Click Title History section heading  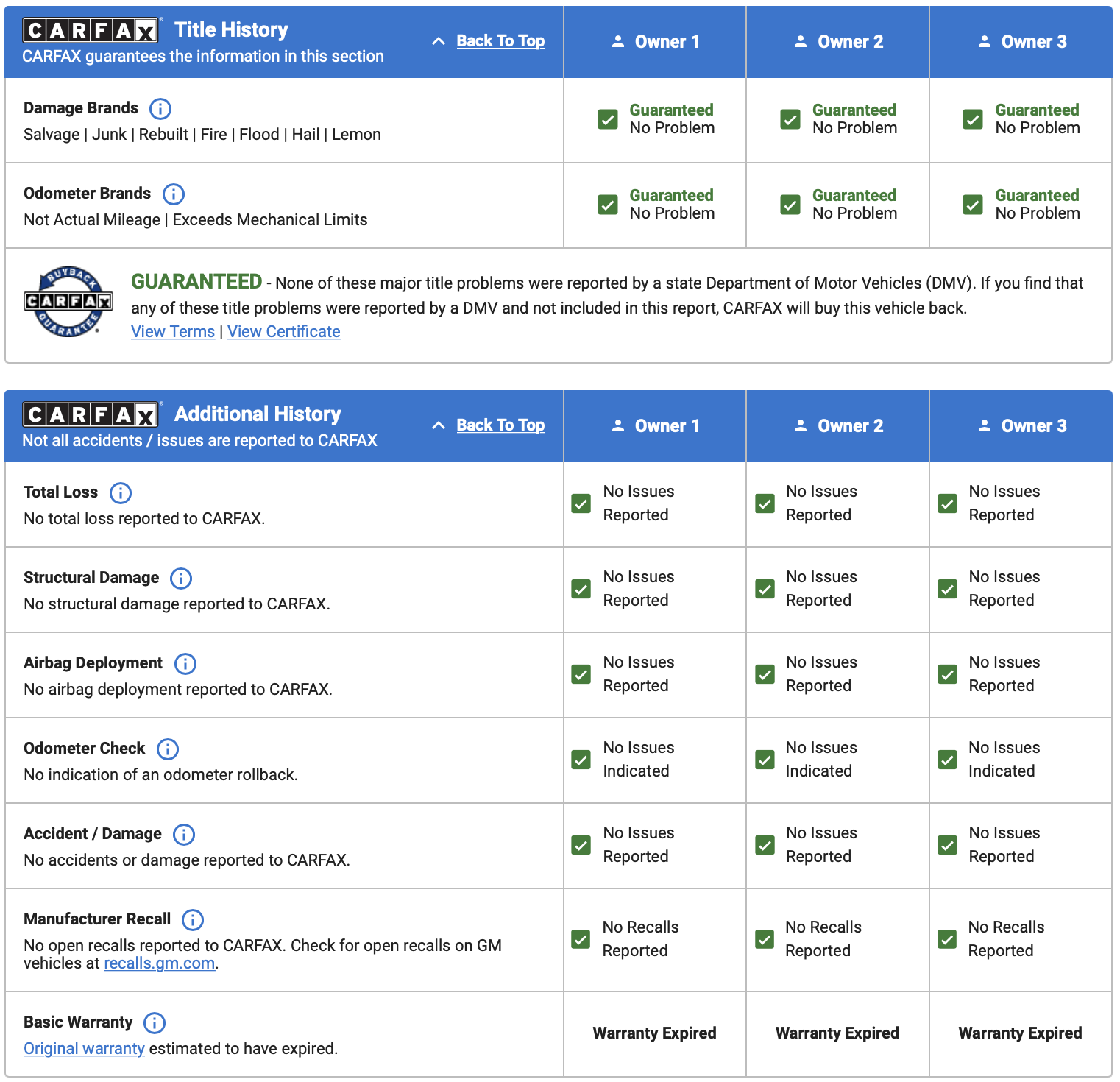click(x=231, y=30)
